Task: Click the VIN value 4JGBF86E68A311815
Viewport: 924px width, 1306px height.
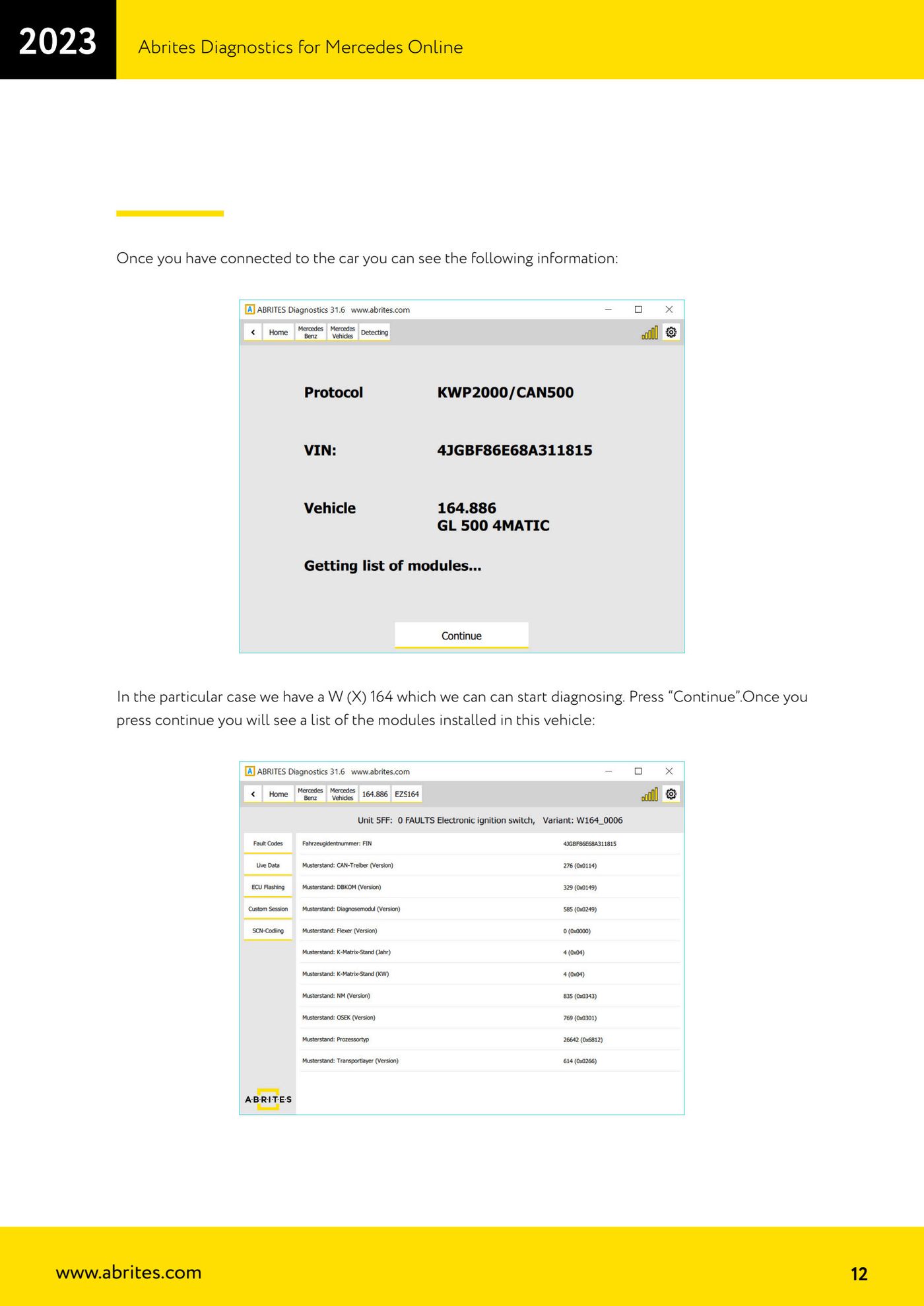Action: pyautogui.click(x=515, y=450)
